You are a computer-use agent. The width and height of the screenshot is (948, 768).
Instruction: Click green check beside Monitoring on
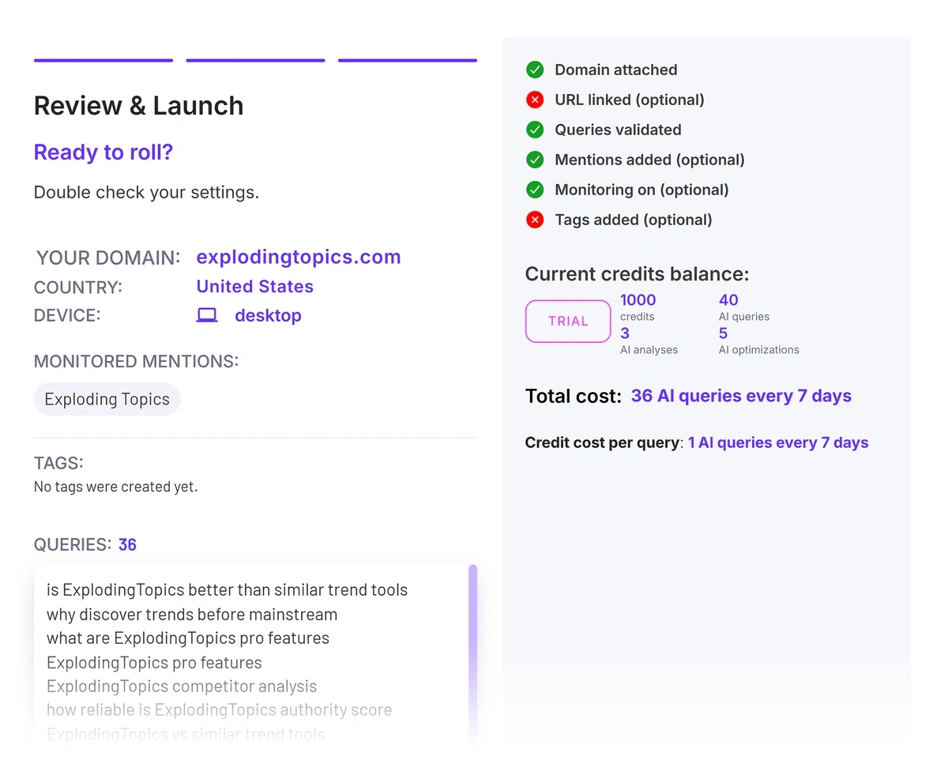coord(535,190)
